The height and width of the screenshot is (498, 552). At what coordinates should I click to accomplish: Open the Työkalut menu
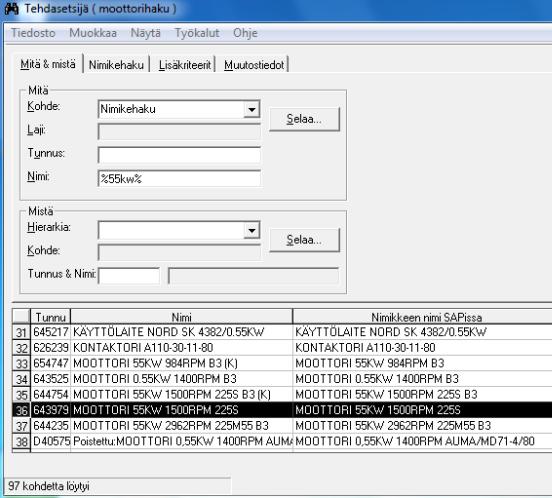coord(197,33)
